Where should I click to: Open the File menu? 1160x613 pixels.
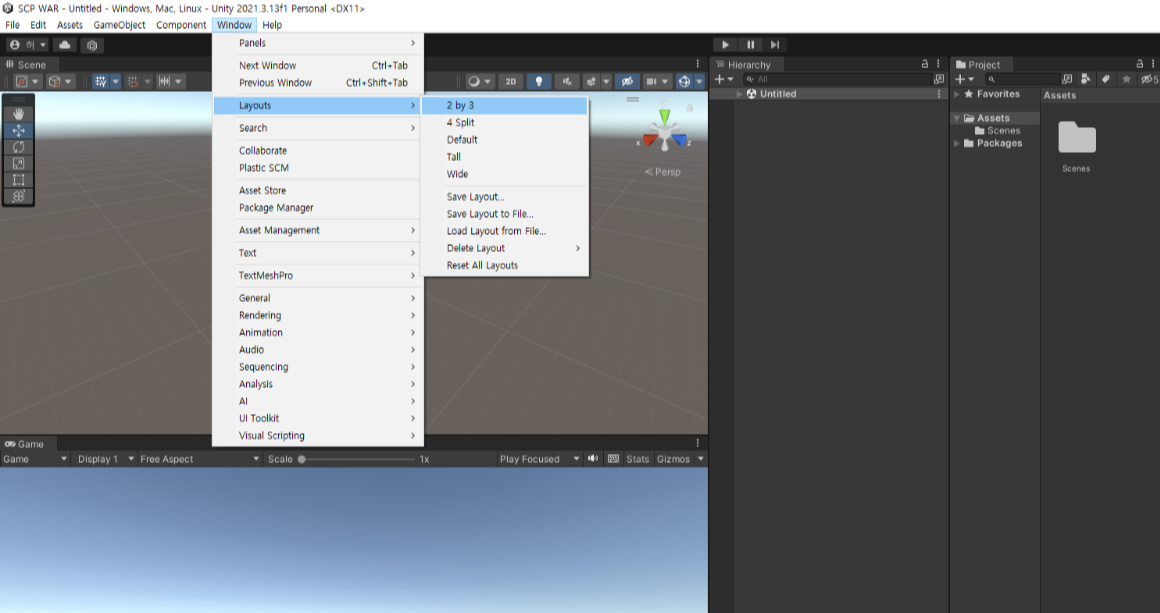click(13, 24)
